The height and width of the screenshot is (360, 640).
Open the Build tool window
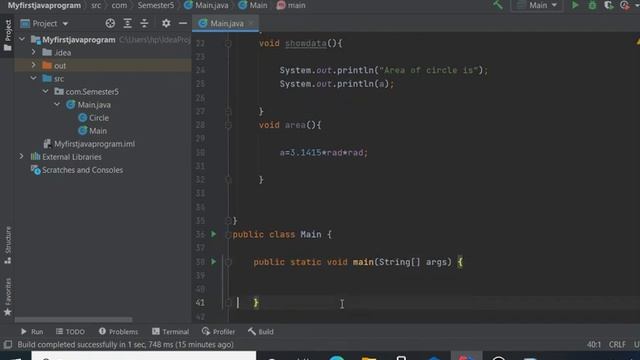261,331
